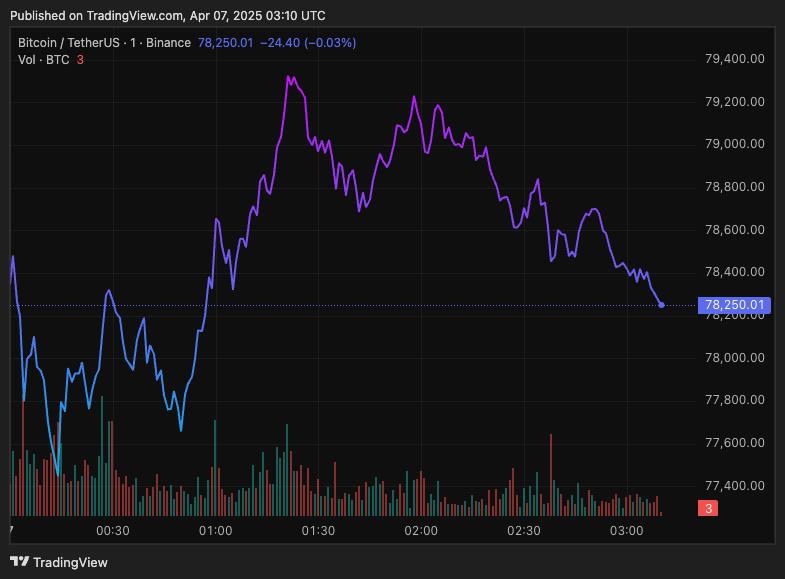Click the 77,400.00 price scale label

coord(735,486)
